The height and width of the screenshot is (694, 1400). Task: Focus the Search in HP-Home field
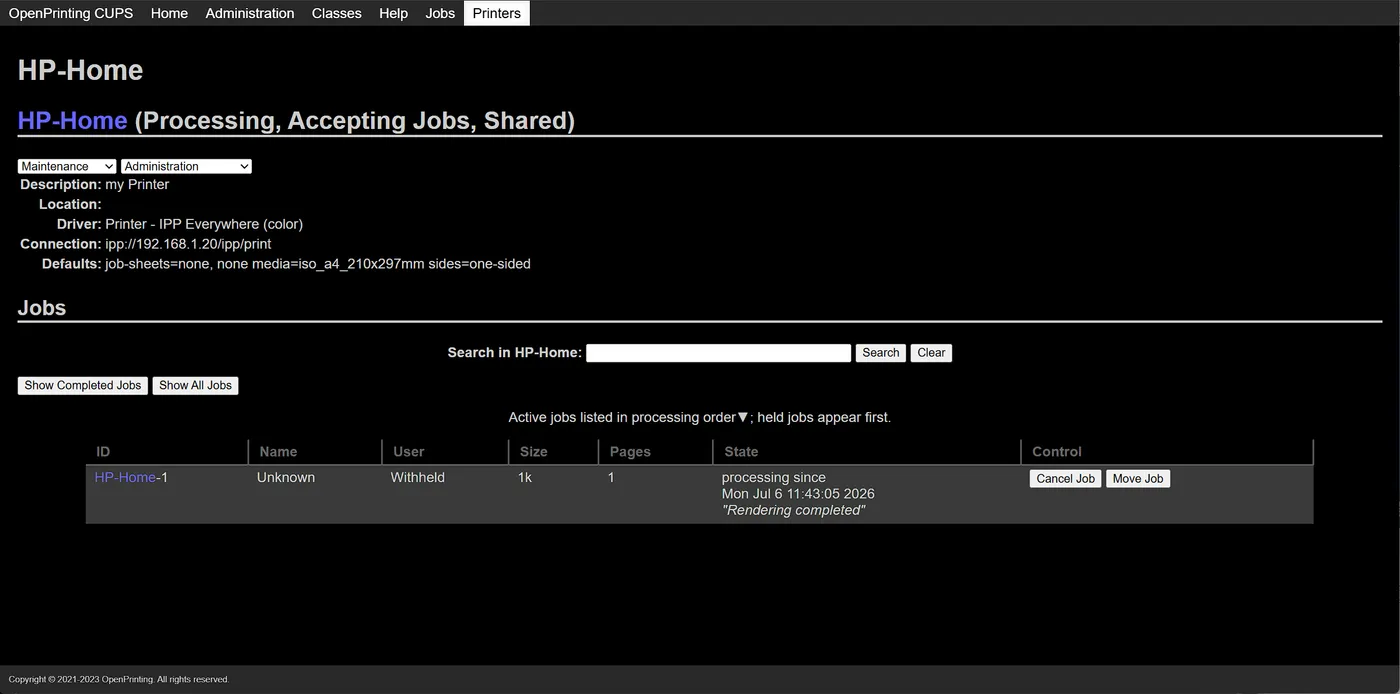point(718,353)
